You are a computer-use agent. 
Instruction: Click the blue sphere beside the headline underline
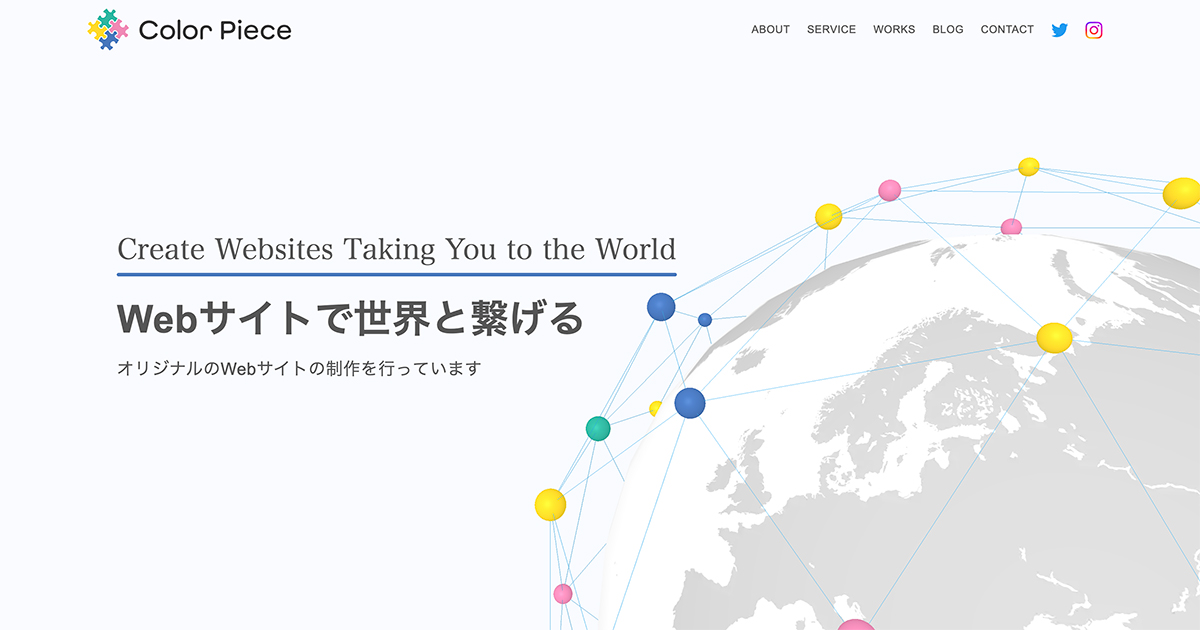[661, 307]
